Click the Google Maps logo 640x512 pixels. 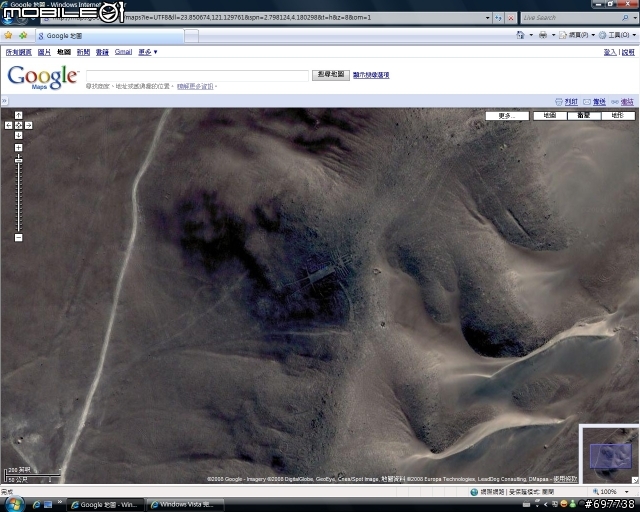tap(42, 77)
